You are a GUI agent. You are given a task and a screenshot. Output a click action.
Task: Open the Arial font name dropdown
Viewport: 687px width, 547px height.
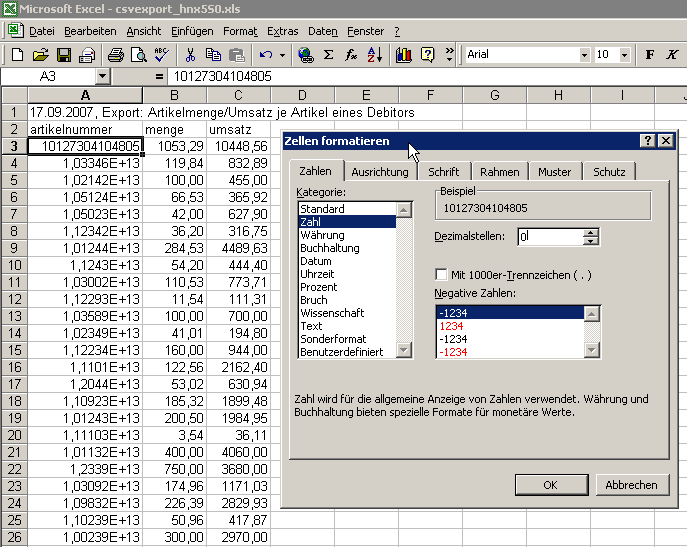coord(584,55)
